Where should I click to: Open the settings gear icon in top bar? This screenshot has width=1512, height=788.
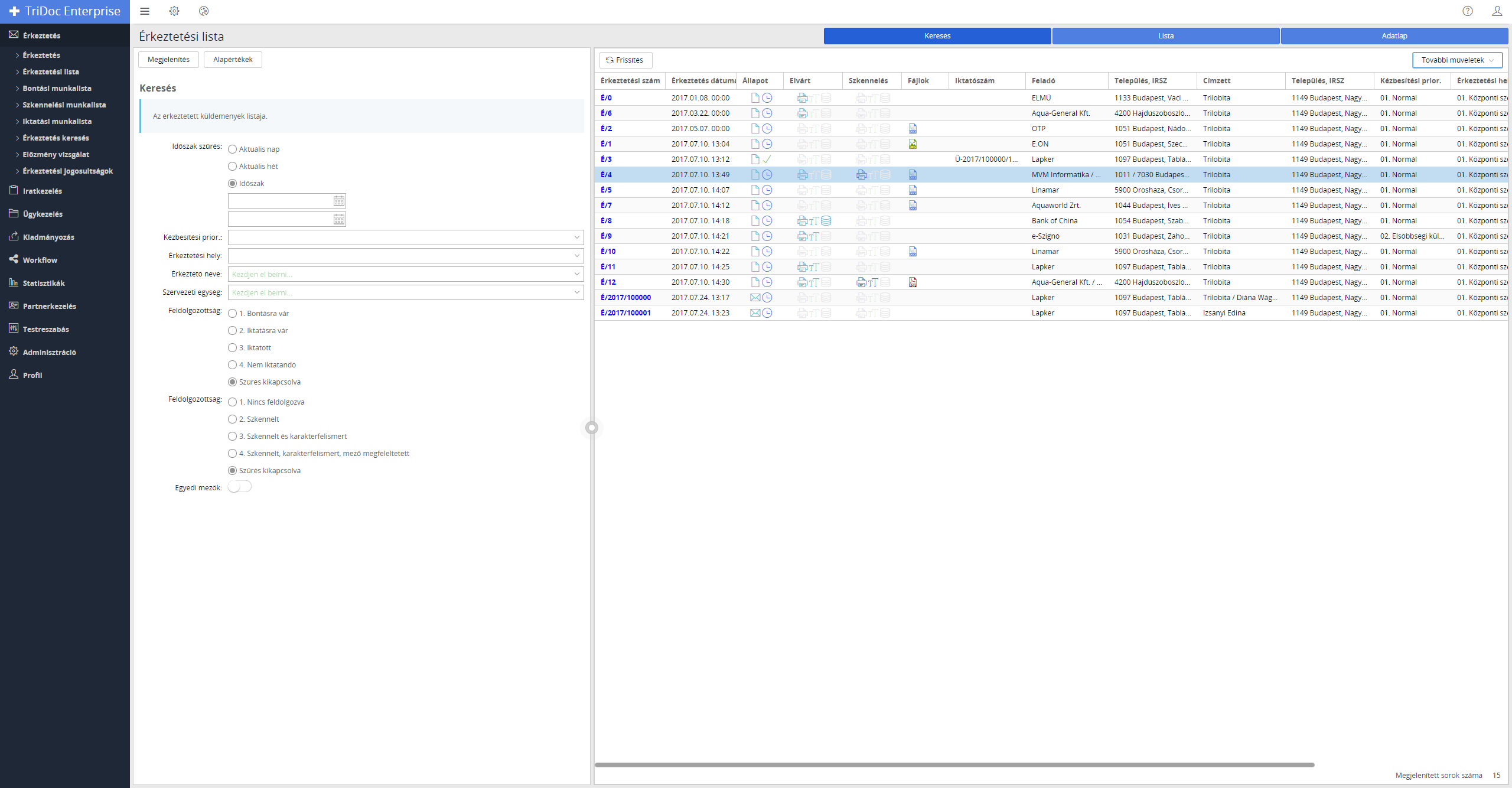pyautogui.click(x=174, y=11)
